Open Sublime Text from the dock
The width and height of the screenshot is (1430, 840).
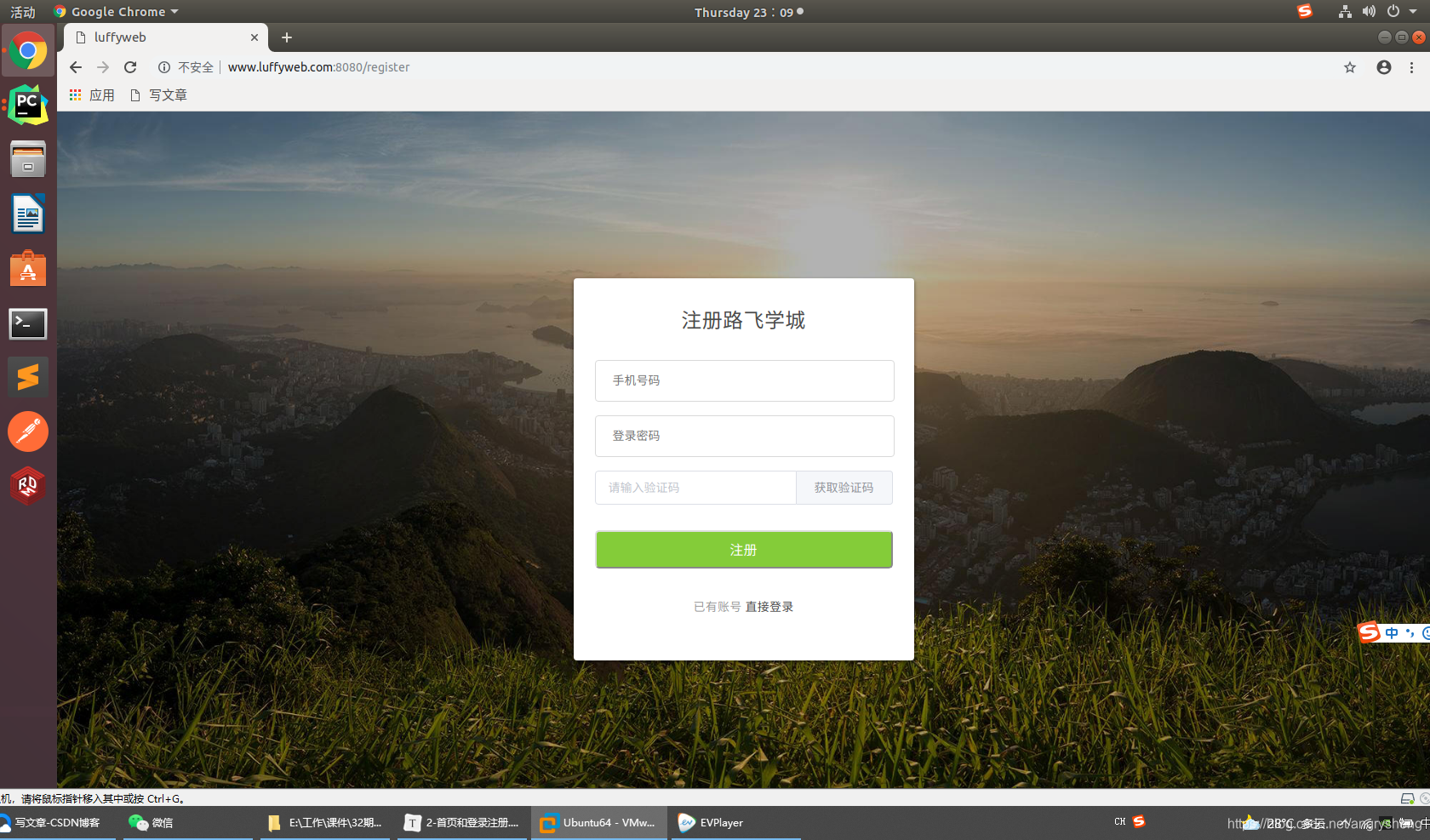coord(28,377)
